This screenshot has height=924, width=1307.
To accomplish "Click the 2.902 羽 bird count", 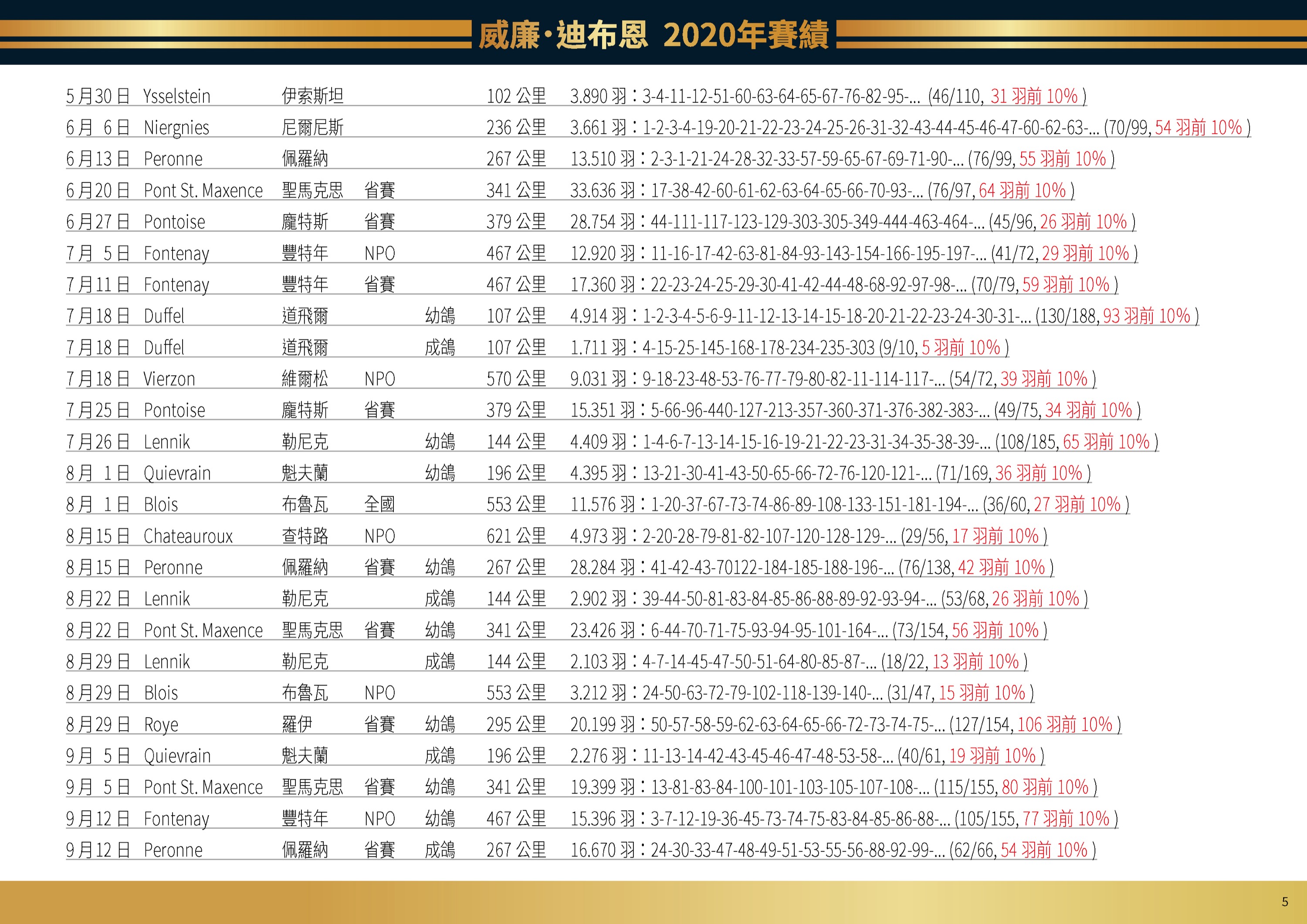I will point(599,599).
